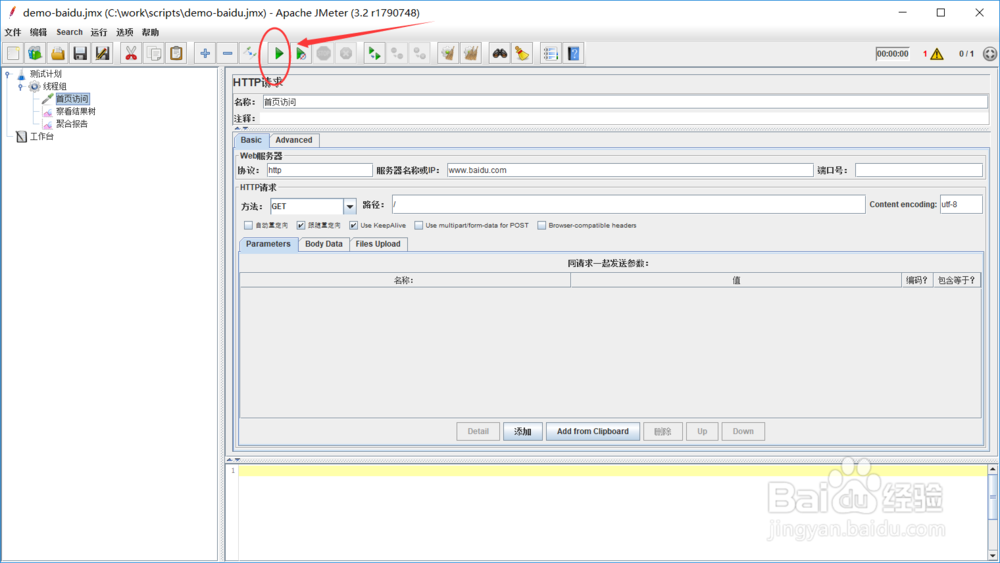The image size is (1000, 563).
Task: Collapse all nodes with minus icon
Action: pos(227,54)
